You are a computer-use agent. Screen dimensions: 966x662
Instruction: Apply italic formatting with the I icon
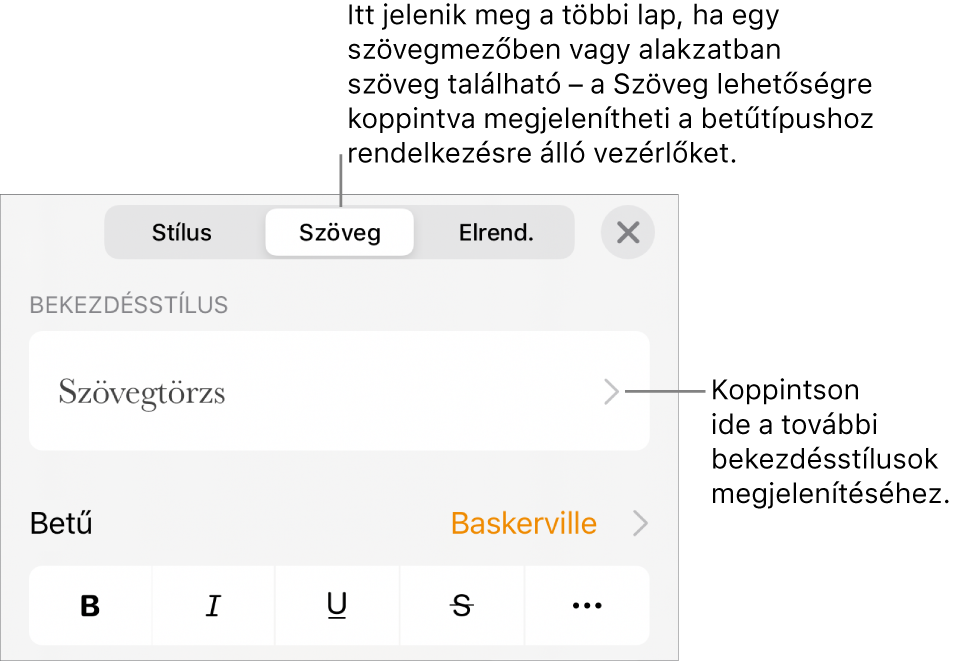pyautogui.click(x=213, y=605)
